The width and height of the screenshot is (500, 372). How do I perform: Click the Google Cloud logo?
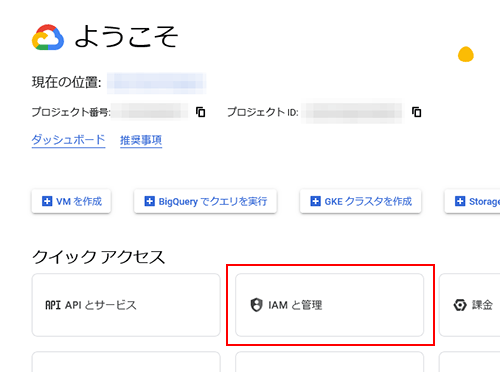(48, 37)
